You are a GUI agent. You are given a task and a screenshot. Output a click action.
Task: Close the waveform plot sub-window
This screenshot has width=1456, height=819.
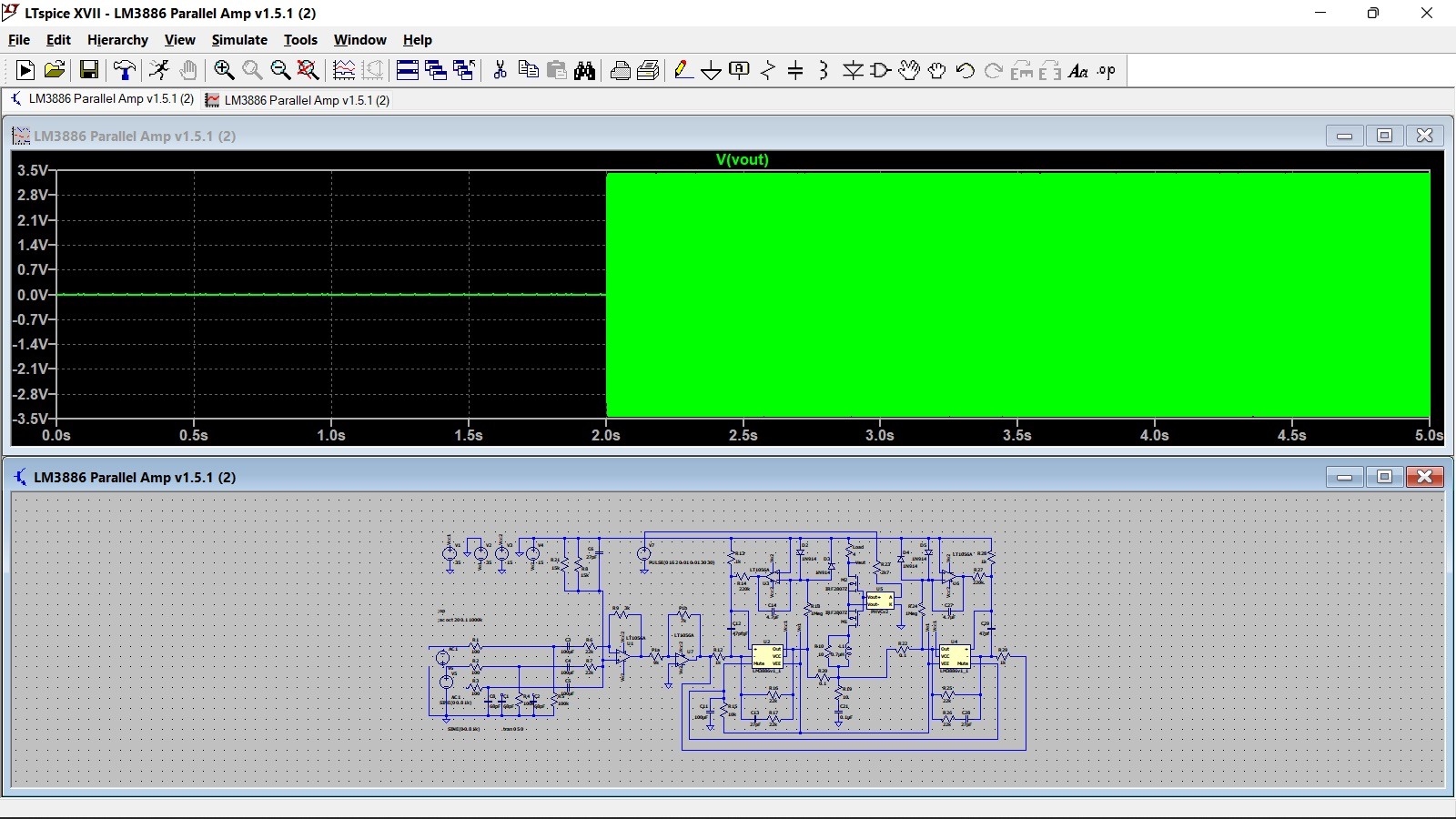(x=1425, y=136)
